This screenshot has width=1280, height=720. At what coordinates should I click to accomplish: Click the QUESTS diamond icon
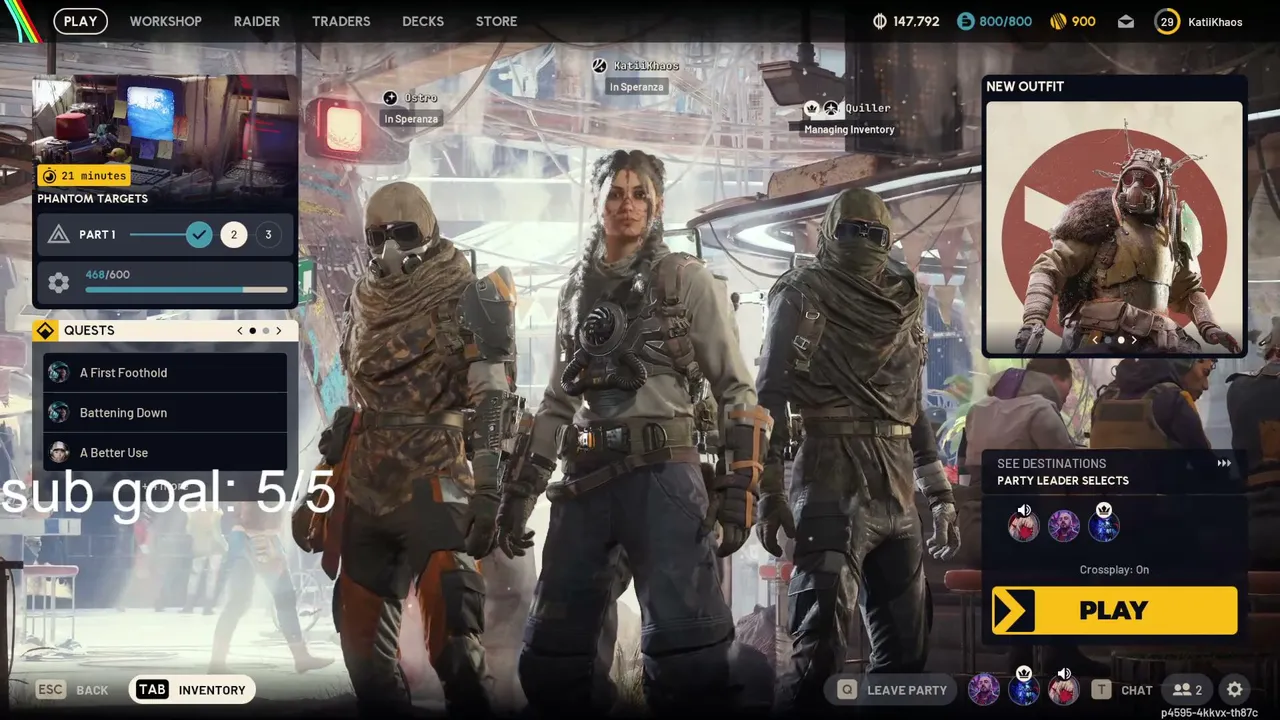click(45, 331)
